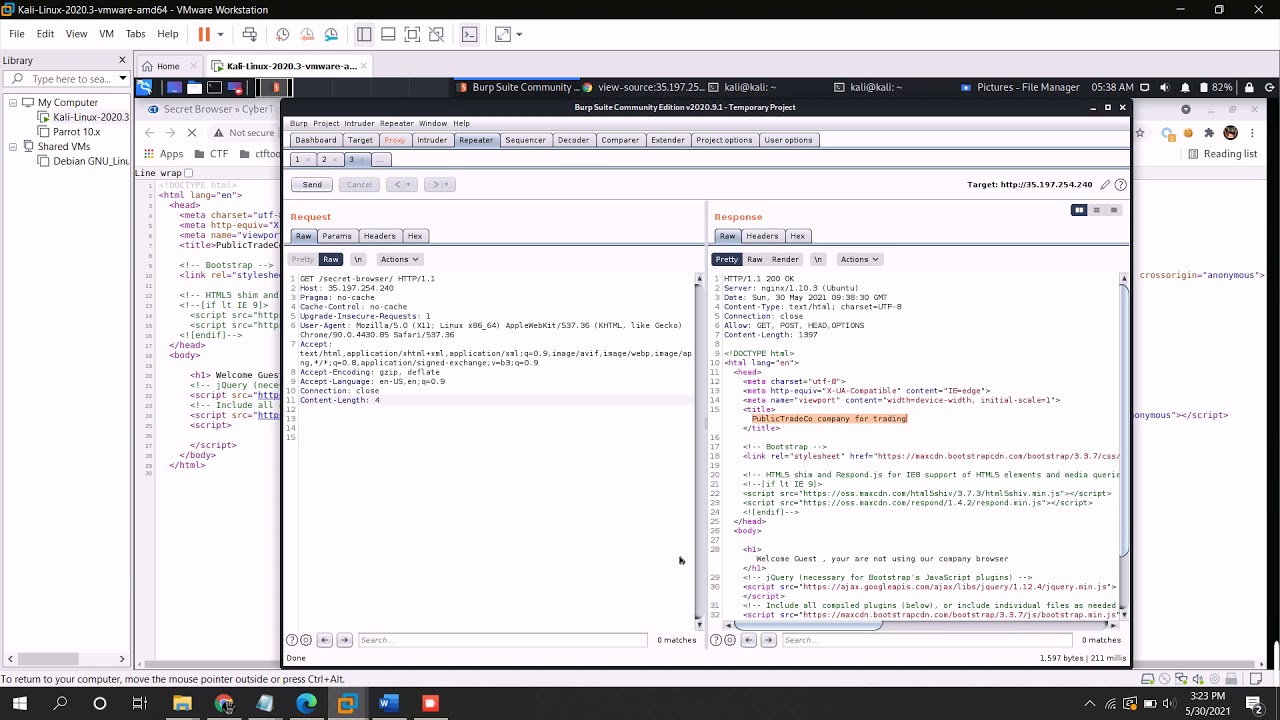Close the Library panel
Screen dimensions: 1280x720
tap(122, 60)
